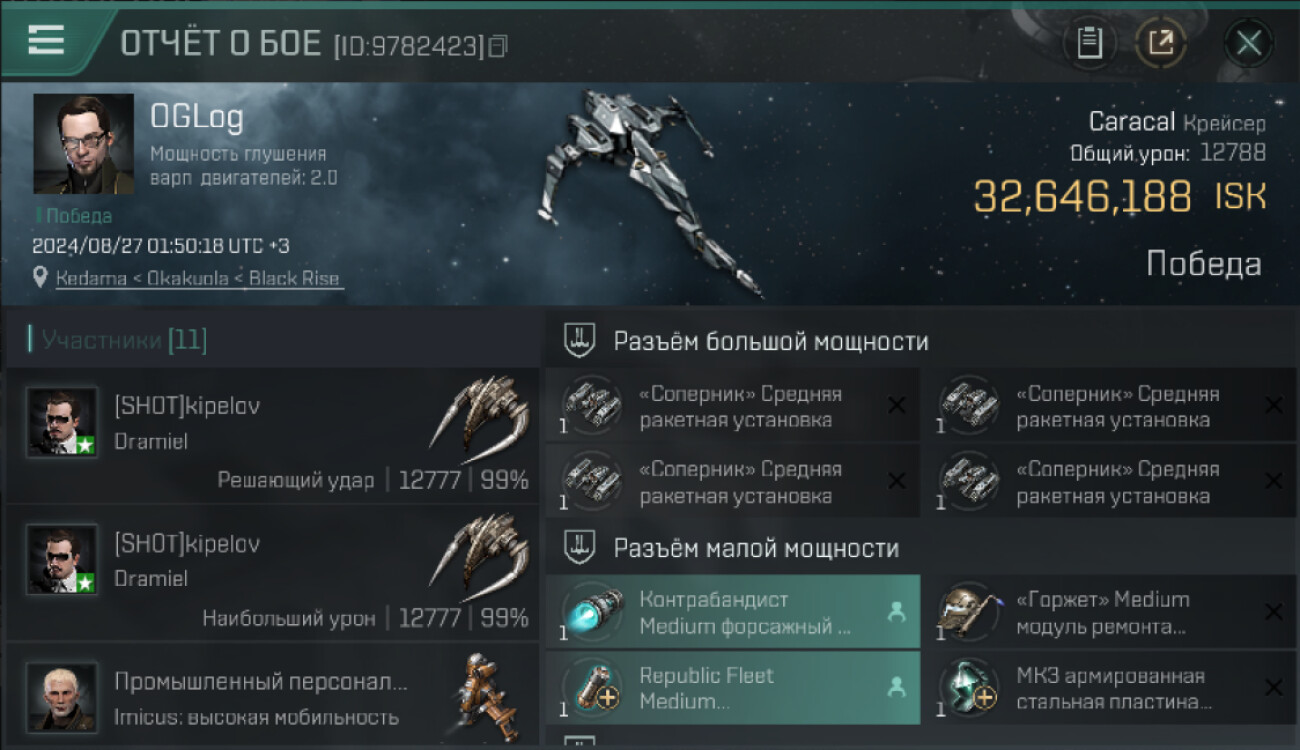
Task: Click X beside the «Горжет» Medium repair module
Action: point(1273,612)
